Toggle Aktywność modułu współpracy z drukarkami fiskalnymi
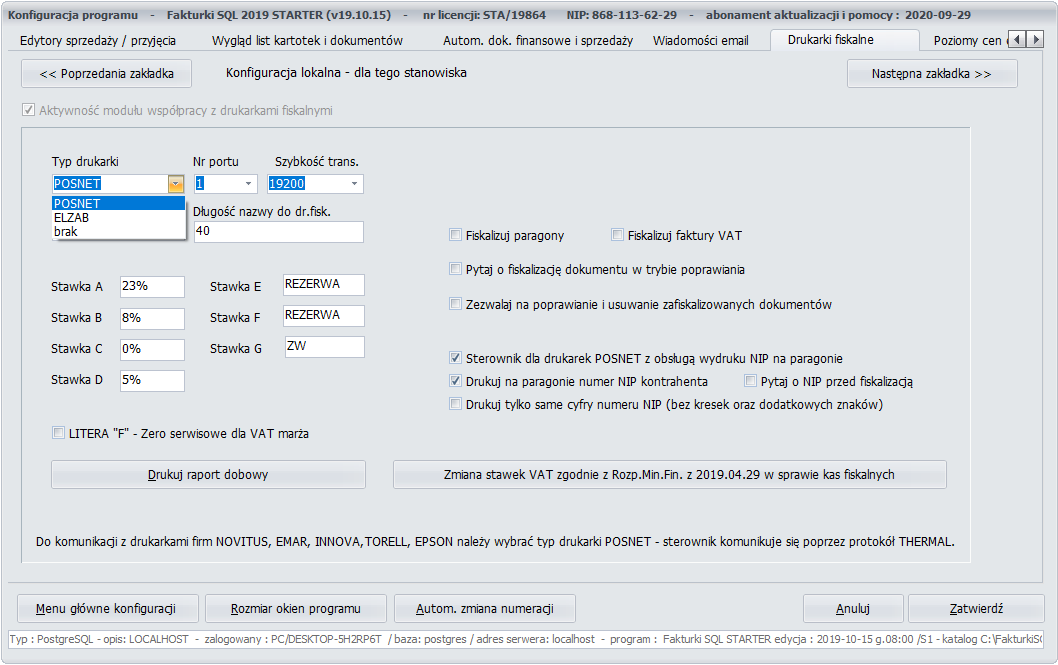 tap(28, 110)
